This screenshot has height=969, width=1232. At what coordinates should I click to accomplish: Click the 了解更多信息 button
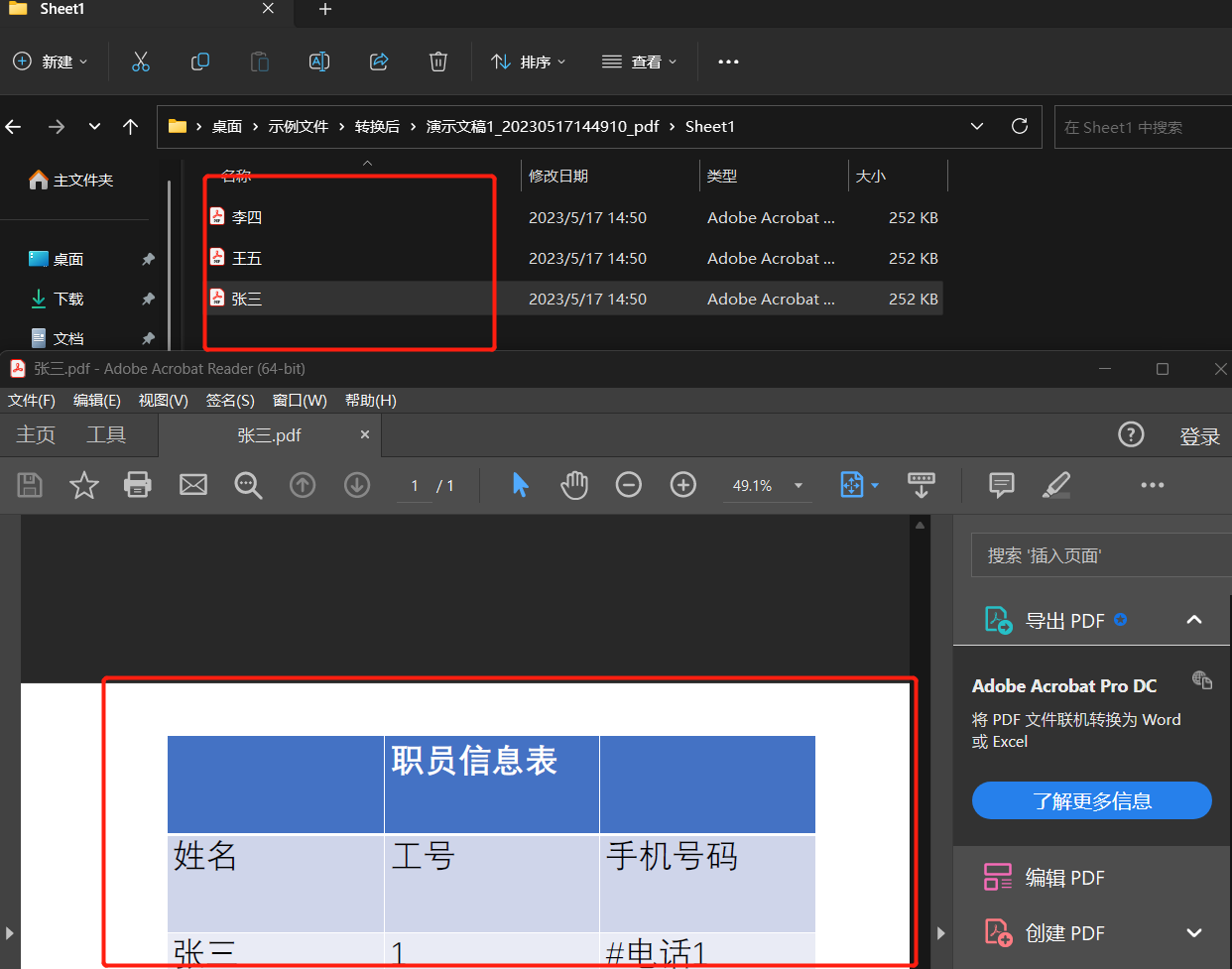(x=1091, y=801)
